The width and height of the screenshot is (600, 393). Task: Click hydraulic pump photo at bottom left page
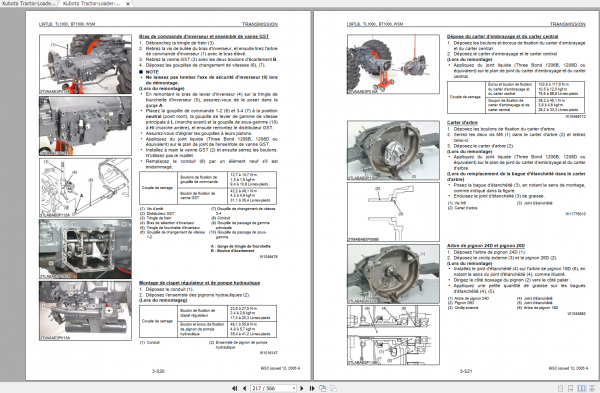(85, 311)
